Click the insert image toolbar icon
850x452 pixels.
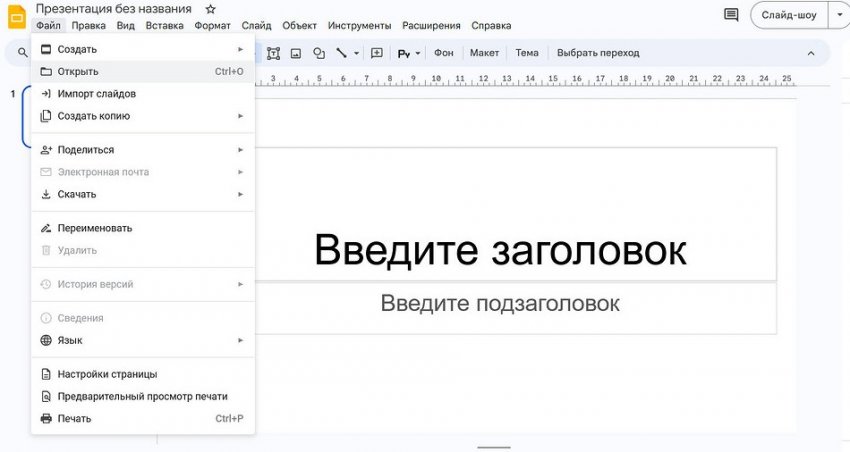tap(296, 53)
